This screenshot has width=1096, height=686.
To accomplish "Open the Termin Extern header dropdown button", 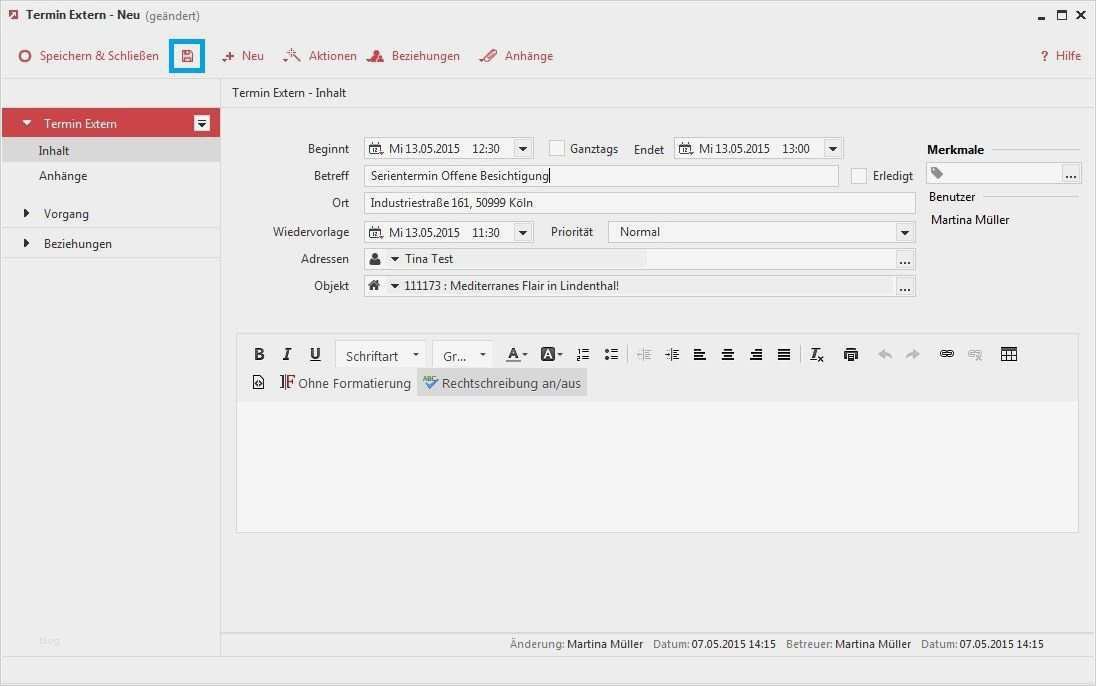I will [x=202, y=124].
